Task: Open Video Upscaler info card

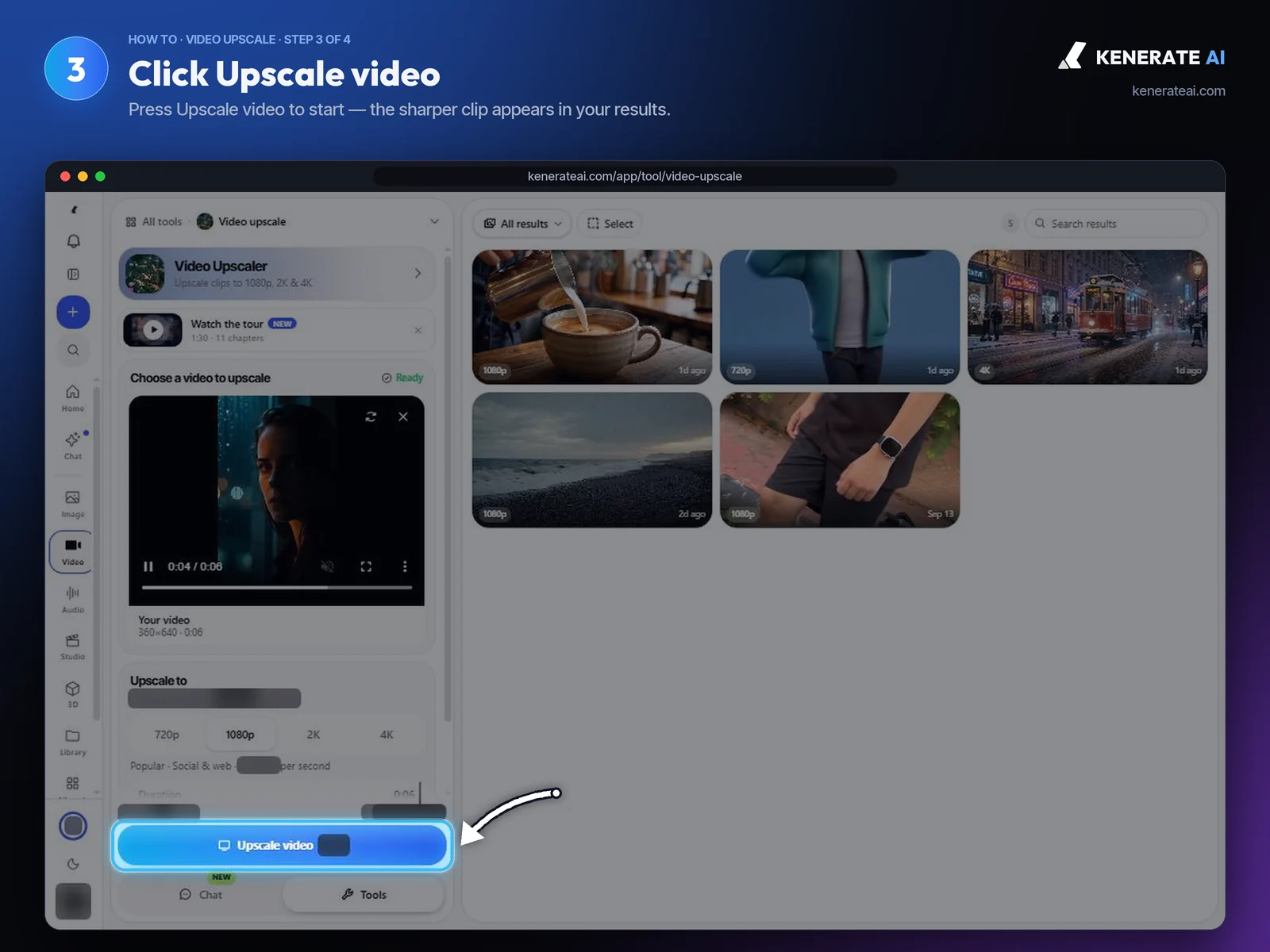Action: (x=276, y=273)
